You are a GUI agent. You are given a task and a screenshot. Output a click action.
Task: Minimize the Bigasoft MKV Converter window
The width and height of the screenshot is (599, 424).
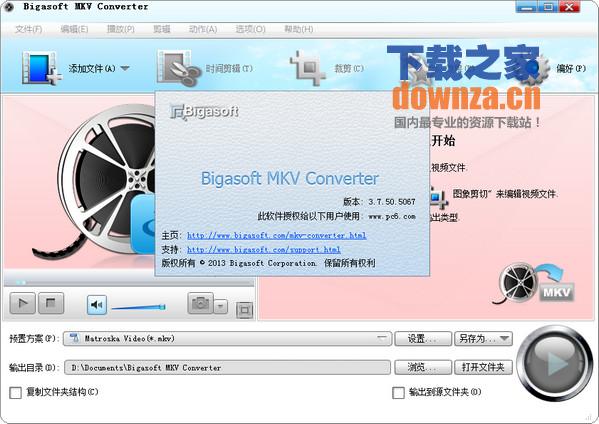pos(526,6)
